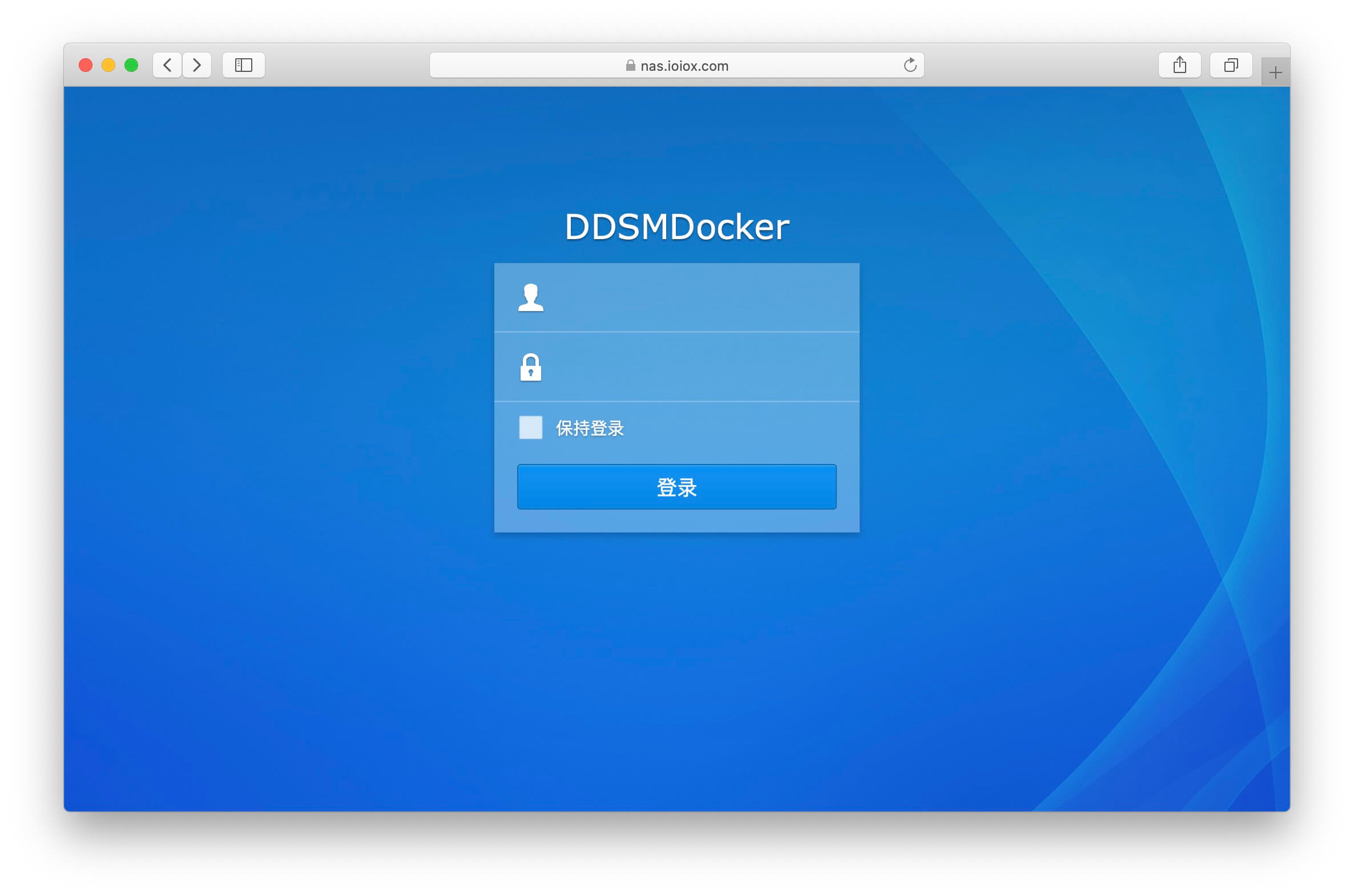Image resolution: width=1354 pixels, height=896 pixels.
Task: Show all tabs overview icon
Action: [1231, 65]
